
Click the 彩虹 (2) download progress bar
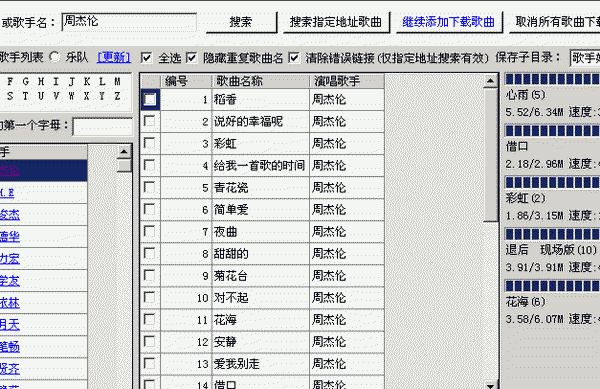pos(553,182)
